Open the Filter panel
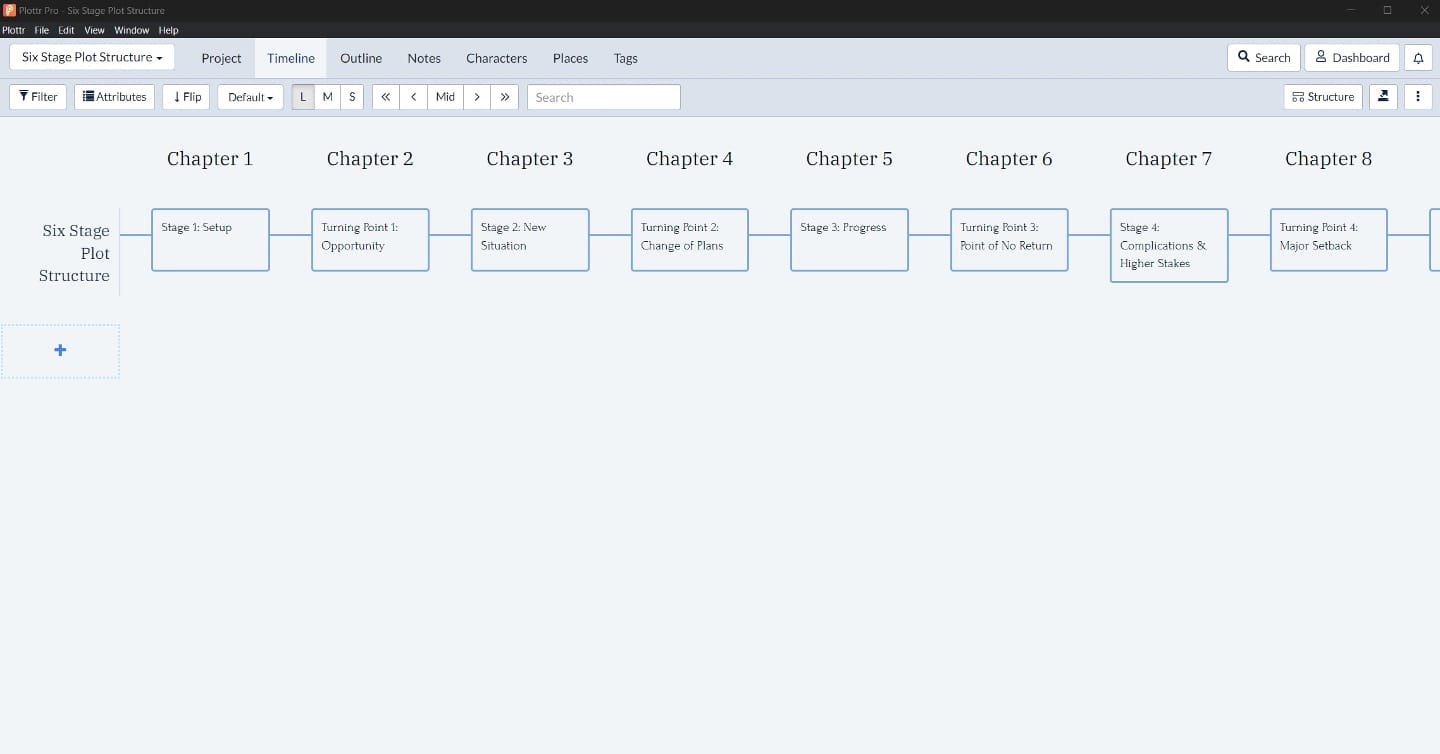The height and width of the screenshot is (754, 1440). coord(37,96)
